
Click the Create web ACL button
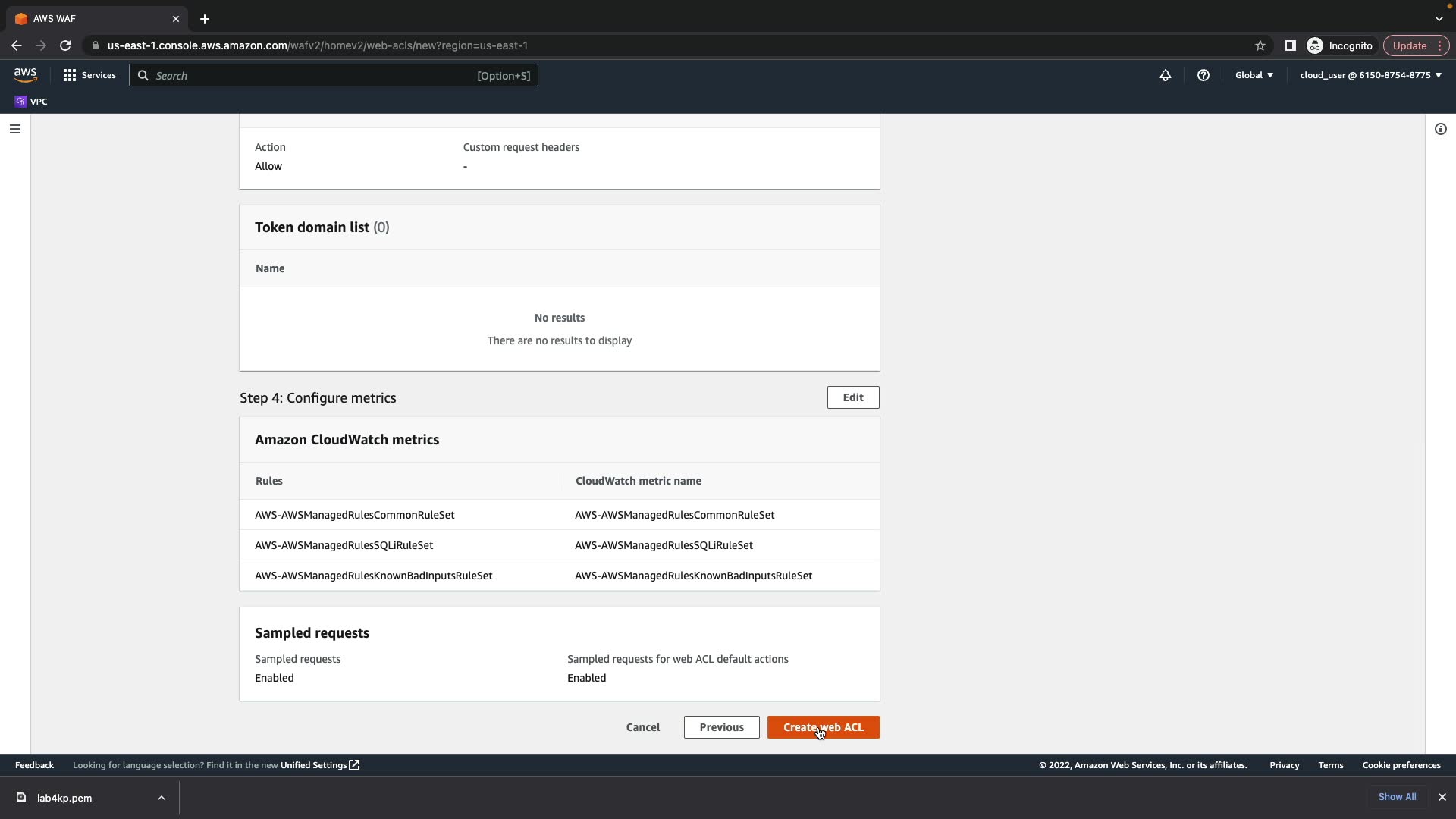pyautogui.click(x=823, y=727)
